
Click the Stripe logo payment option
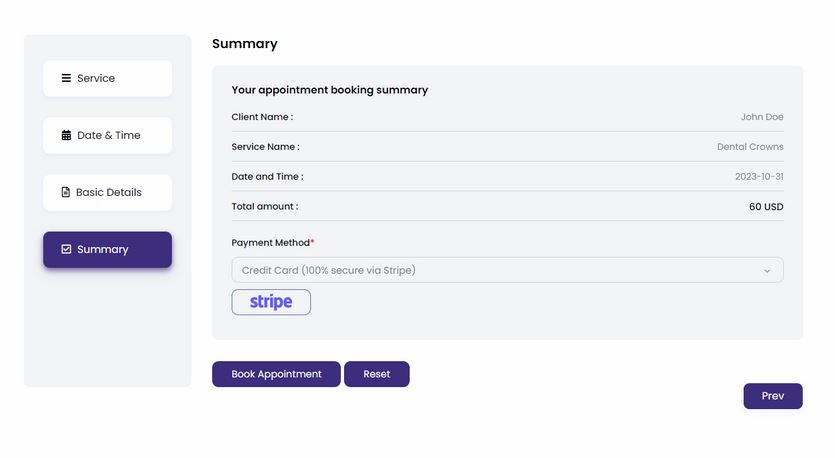(271, 302)
